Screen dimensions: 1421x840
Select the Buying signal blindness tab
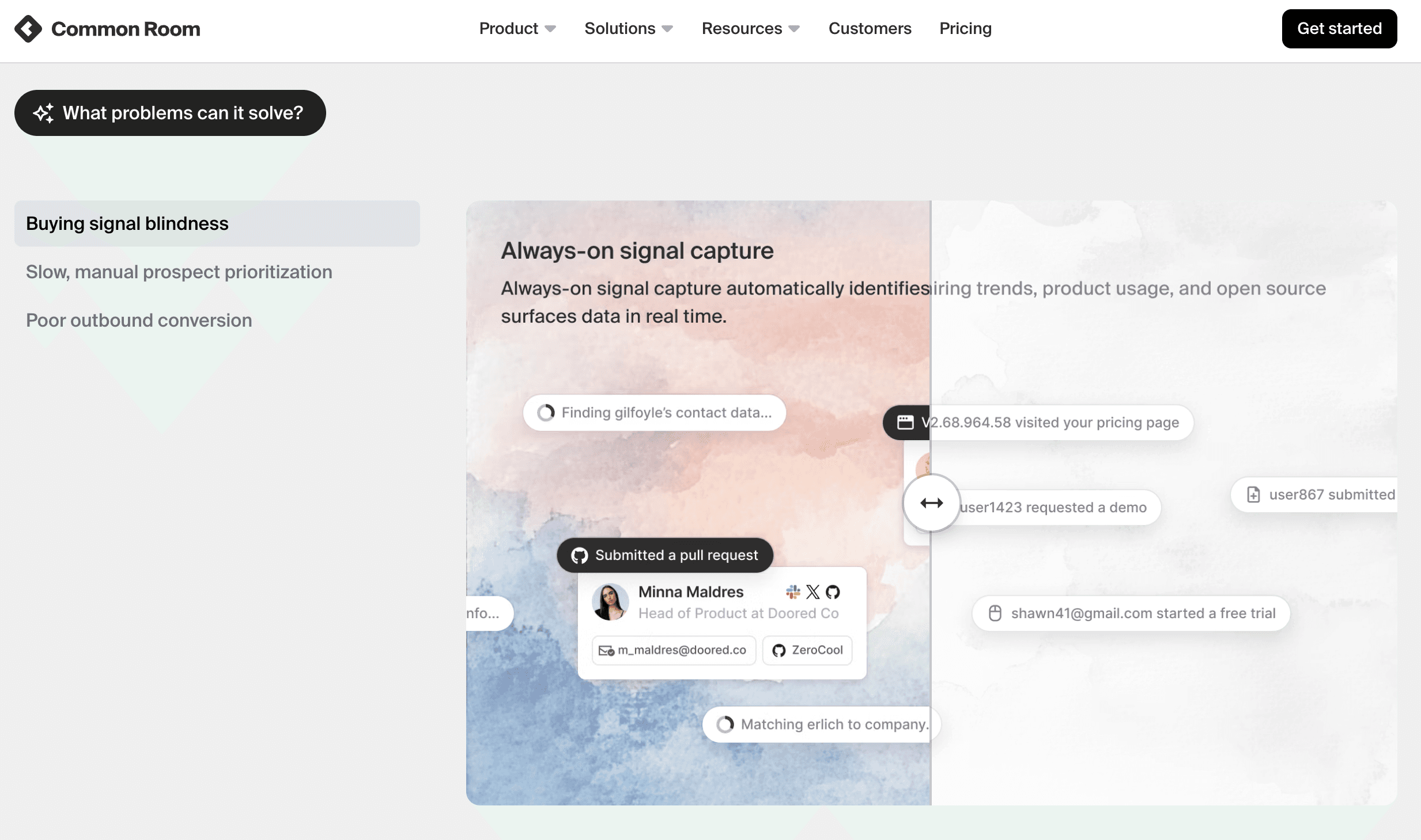click(x=217, y=224)
